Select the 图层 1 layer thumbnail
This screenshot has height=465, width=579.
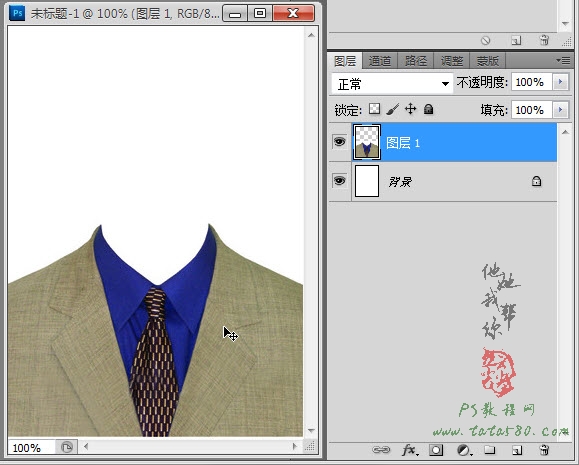[x=367, y=142]
